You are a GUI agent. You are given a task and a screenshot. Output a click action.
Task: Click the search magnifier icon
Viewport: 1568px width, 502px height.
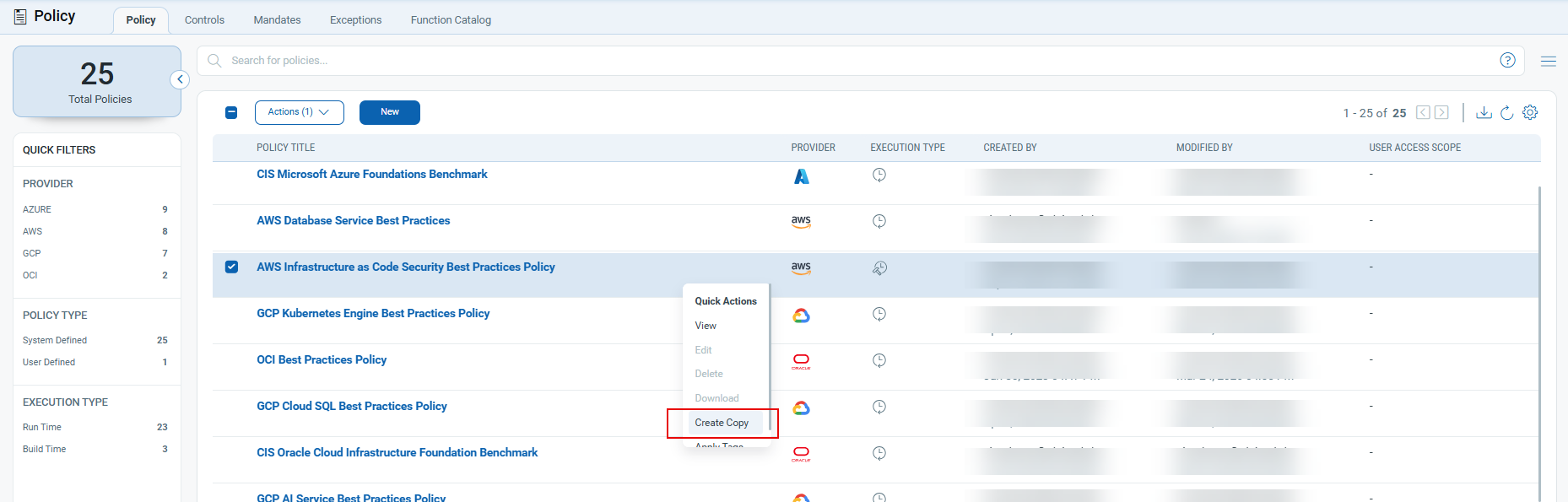[x=214, y=61]
